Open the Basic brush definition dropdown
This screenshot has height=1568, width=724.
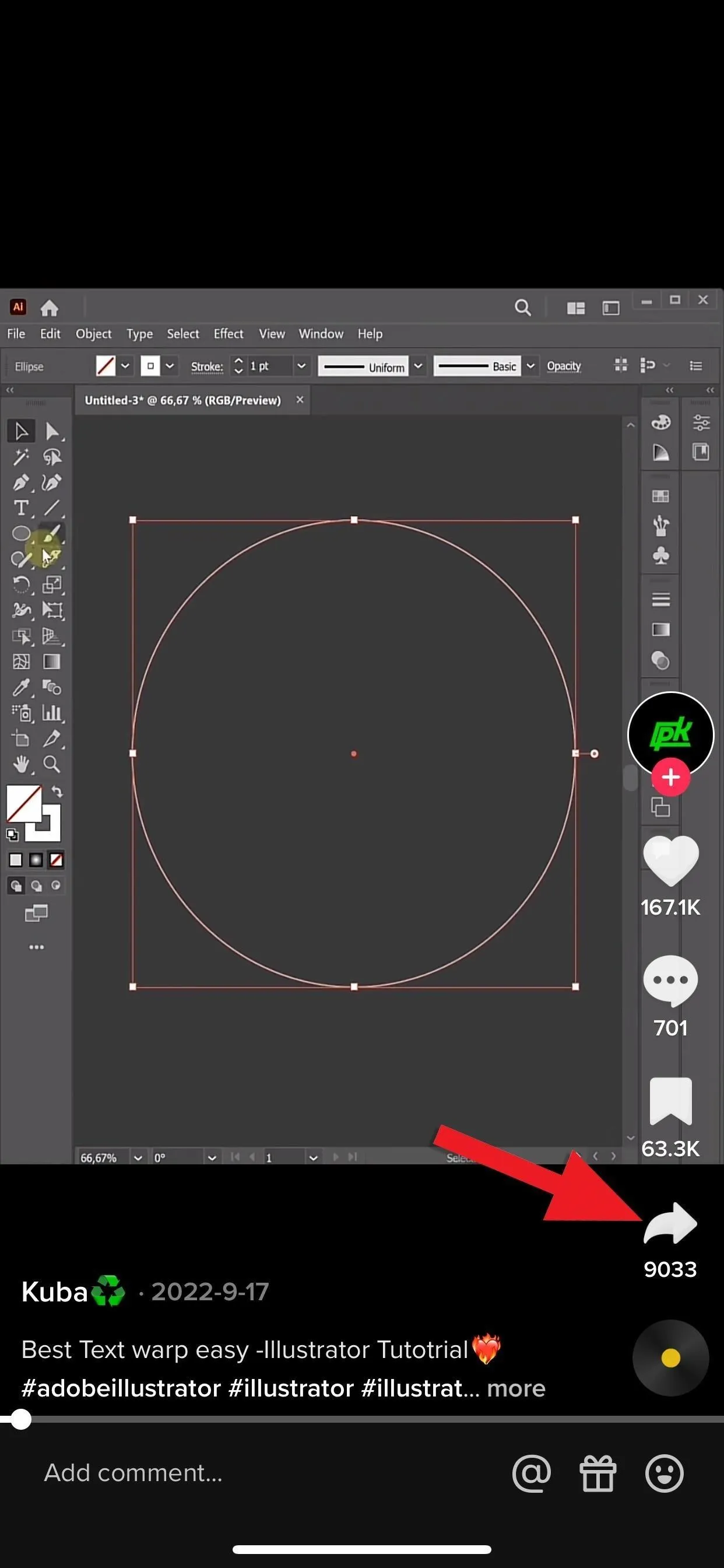[x=530, y=366]
